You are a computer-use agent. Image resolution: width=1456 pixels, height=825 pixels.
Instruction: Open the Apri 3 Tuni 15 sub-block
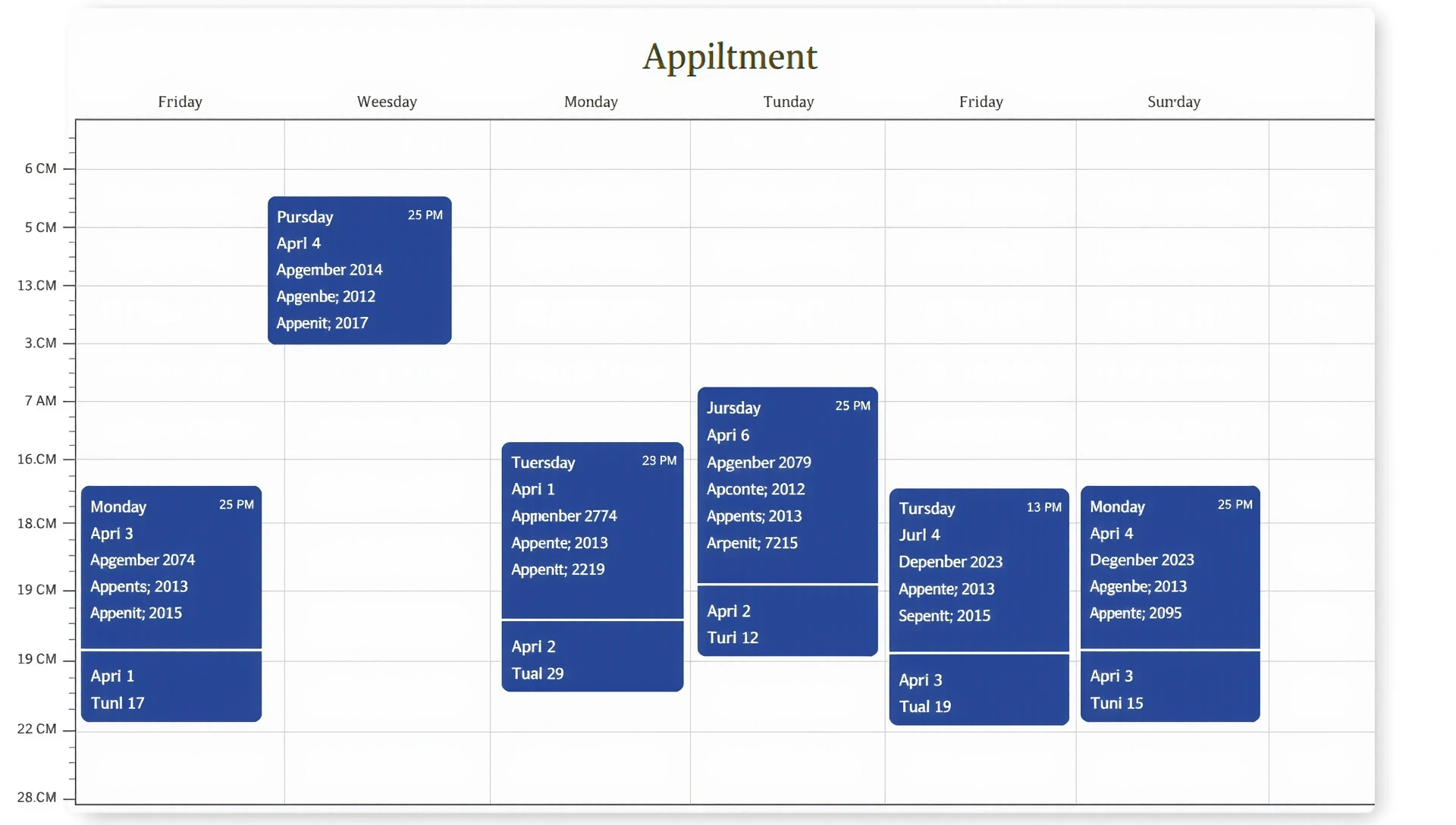click(1169, 688)
